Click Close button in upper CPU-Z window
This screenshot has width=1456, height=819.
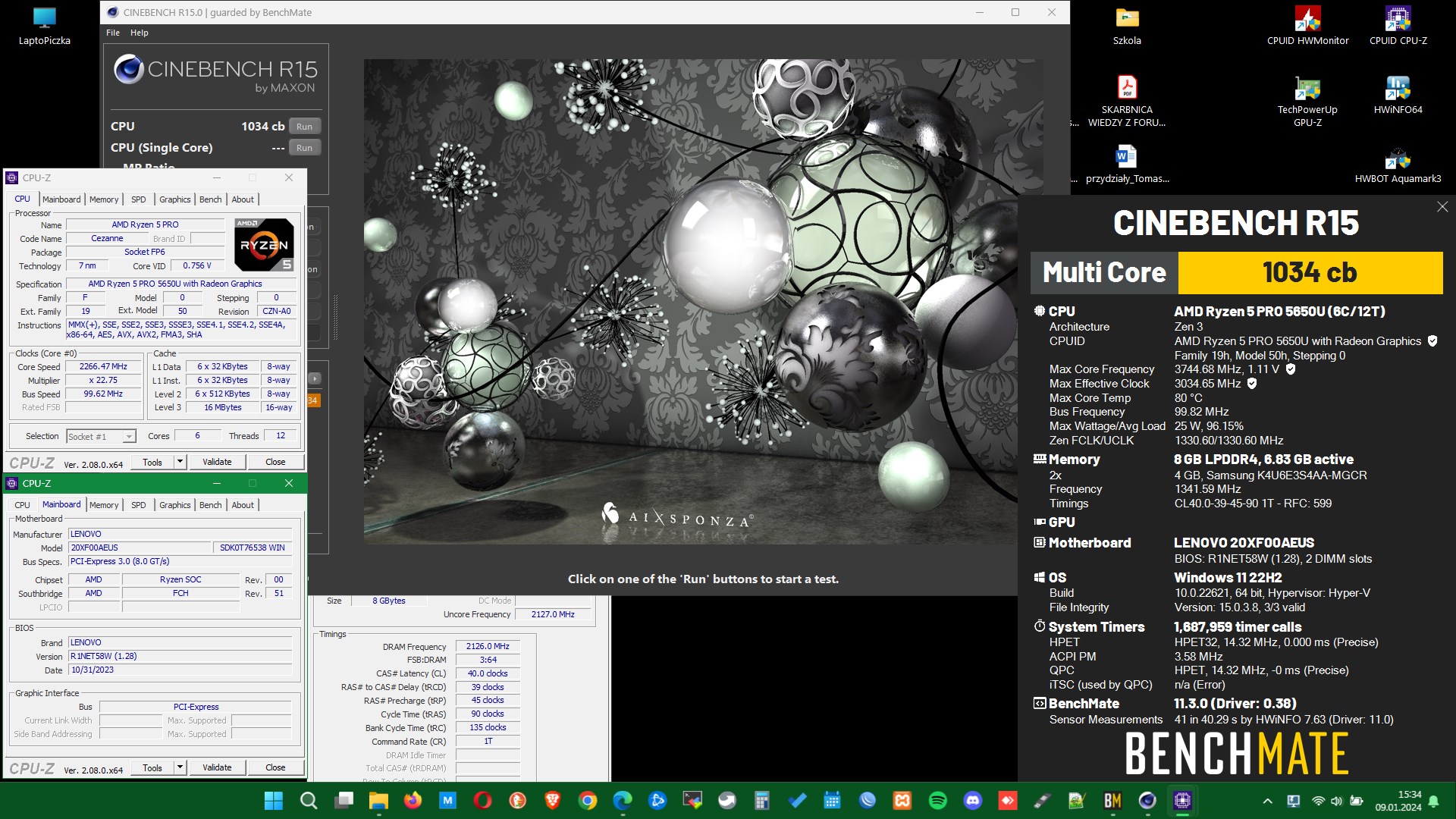[275, 462]
